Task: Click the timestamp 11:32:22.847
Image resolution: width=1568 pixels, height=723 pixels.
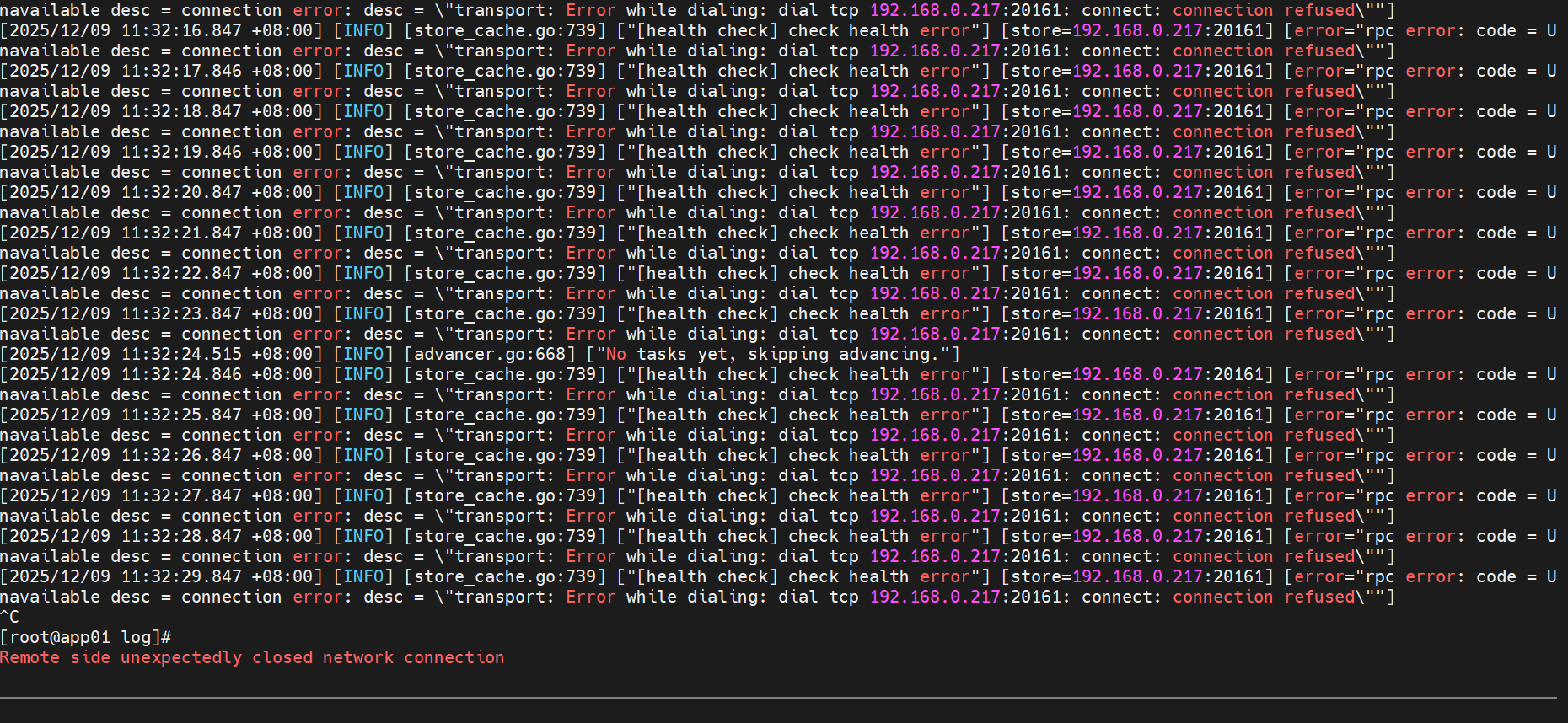Action: point(181,274)
